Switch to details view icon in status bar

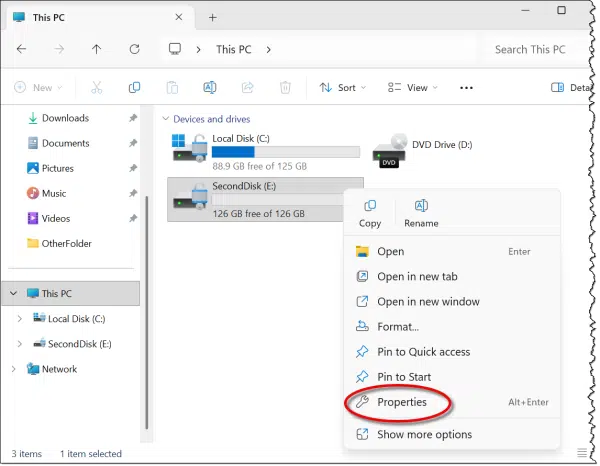[582, 453]
